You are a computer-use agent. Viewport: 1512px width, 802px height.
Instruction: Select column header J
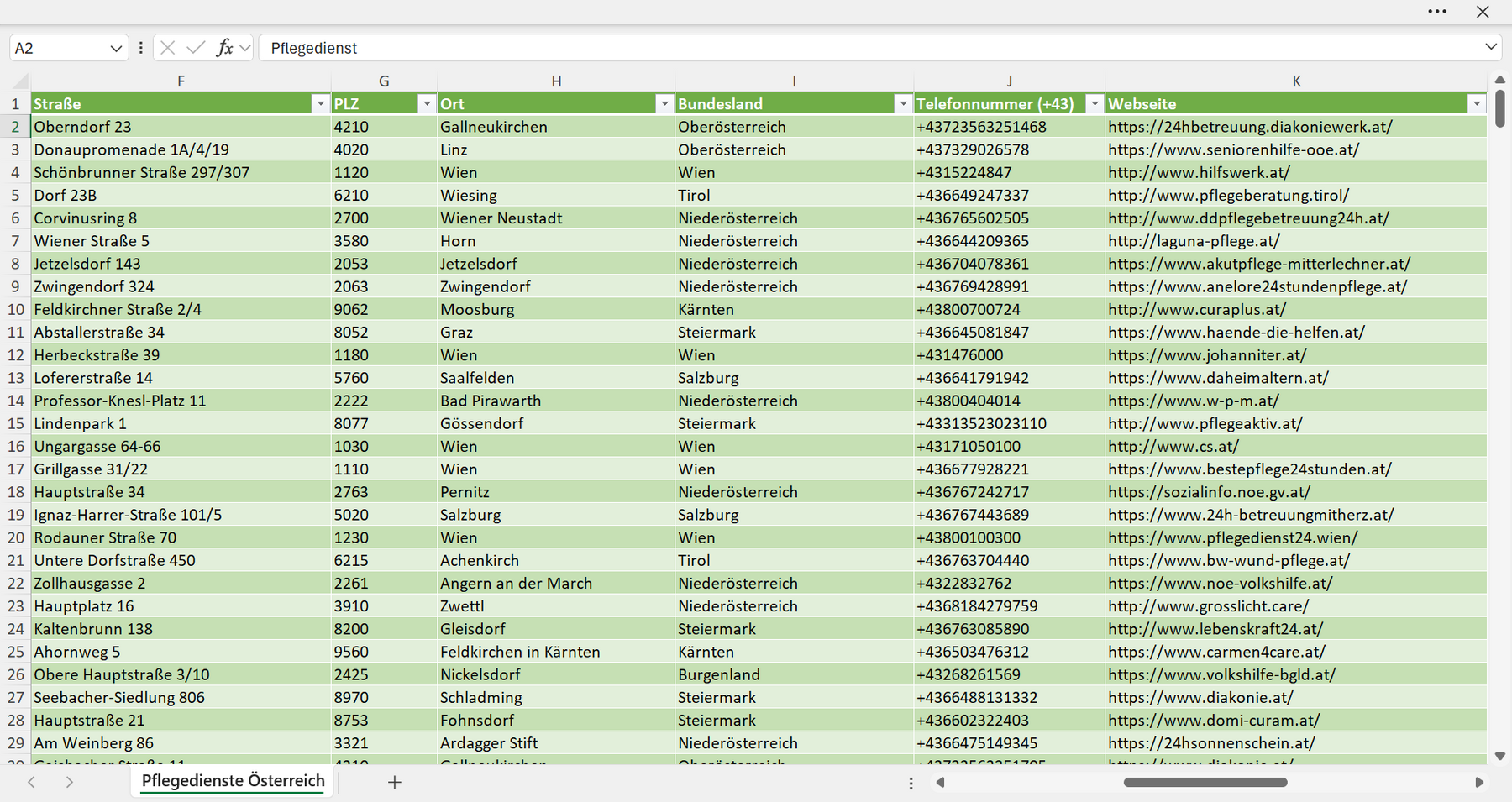tap(1010, 81)
